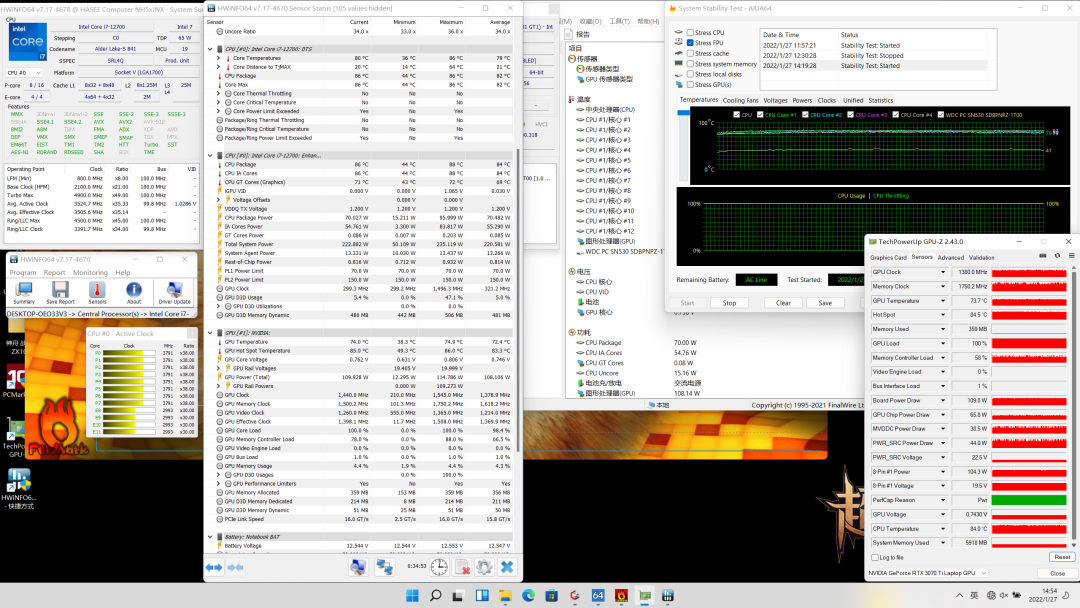Open Sensors thermometer icon in HWiNFO
This screenshot has width=1080, height=608.
click(x=97, y=292)
